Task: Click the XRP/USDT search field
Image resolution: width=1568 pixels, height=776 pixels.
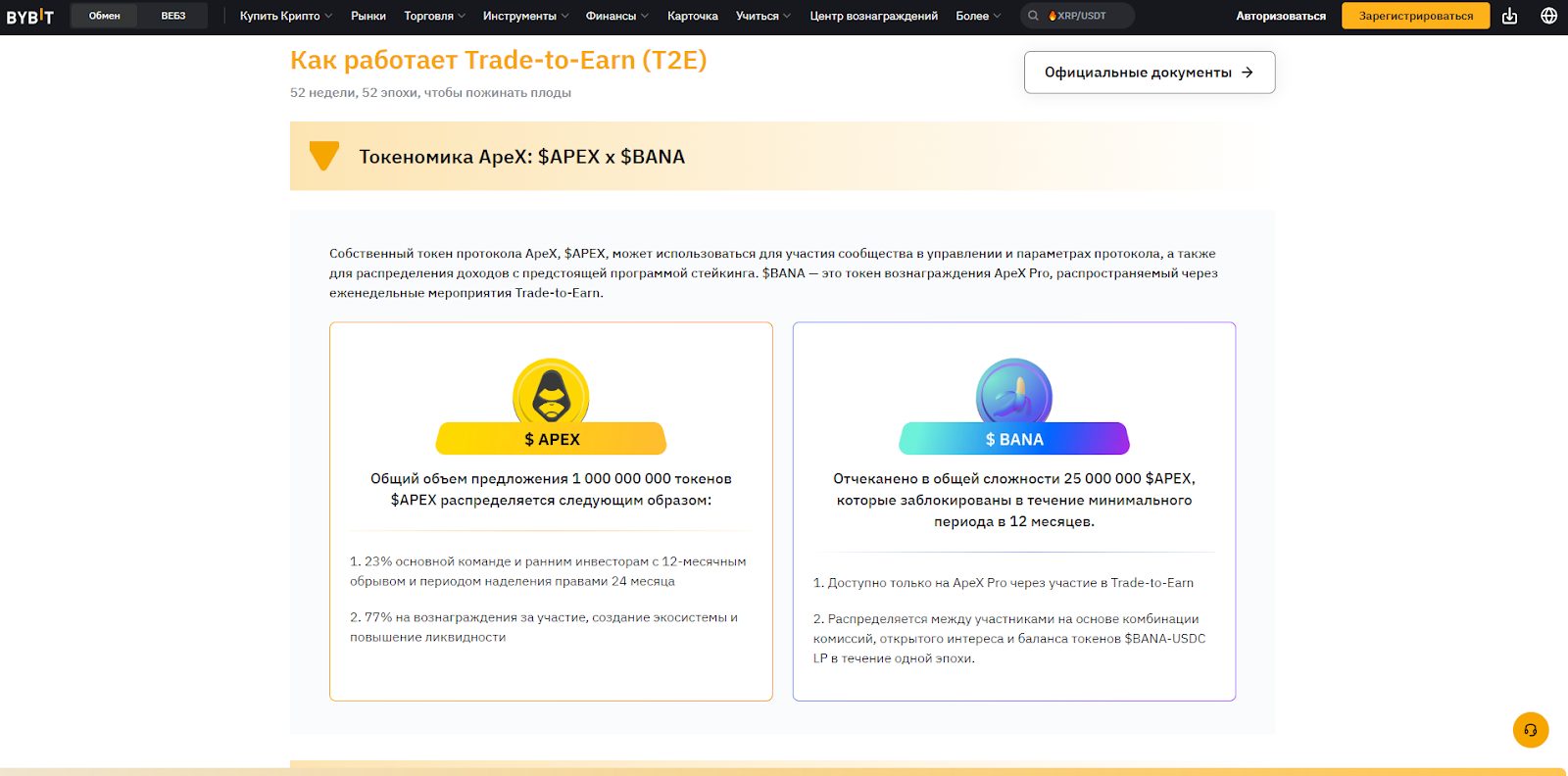Action: [1078, 16]
